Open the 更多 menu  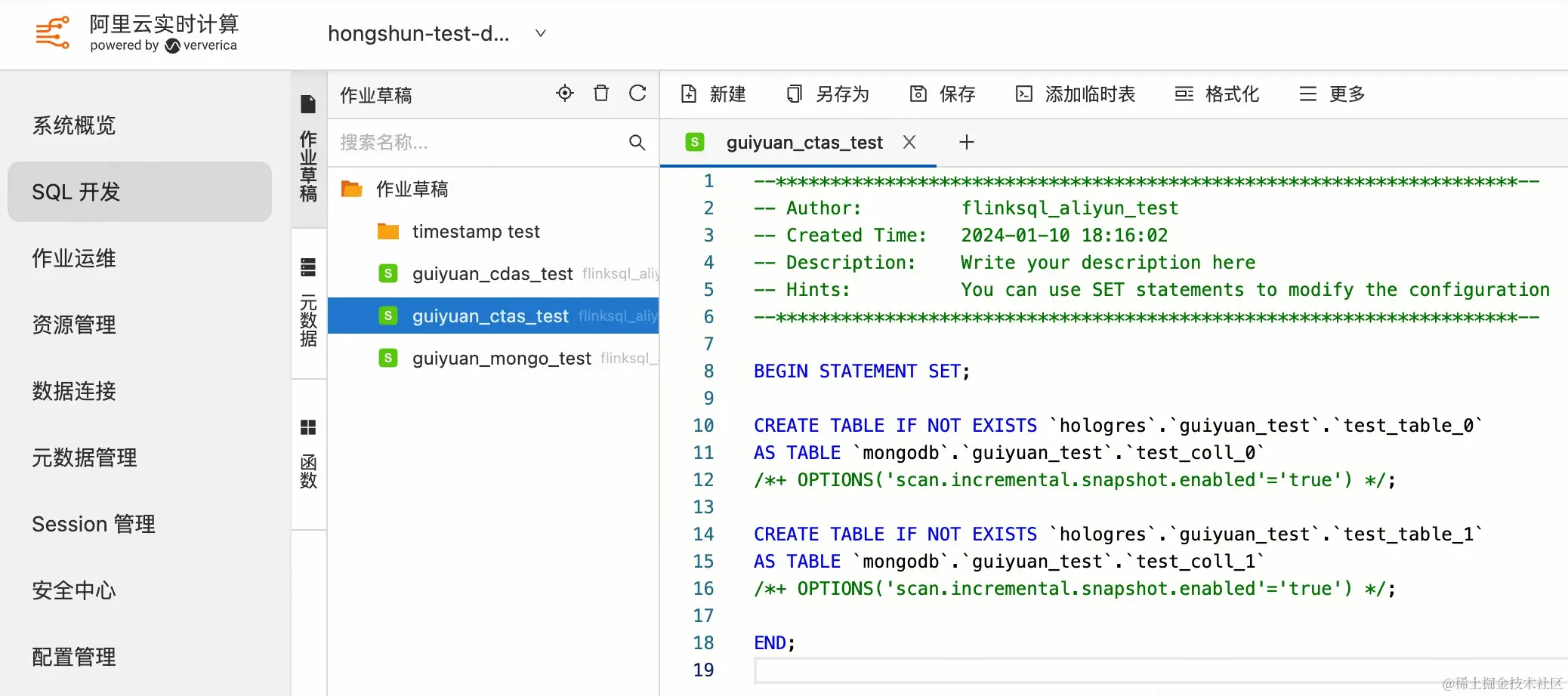pyautogui.click(x=1332, y=94)
